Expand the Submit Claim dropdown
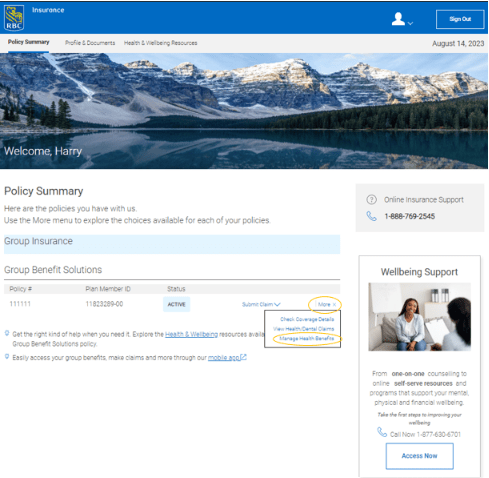Image resolution: width=489 pixels, height=478 pixels. 261,304
